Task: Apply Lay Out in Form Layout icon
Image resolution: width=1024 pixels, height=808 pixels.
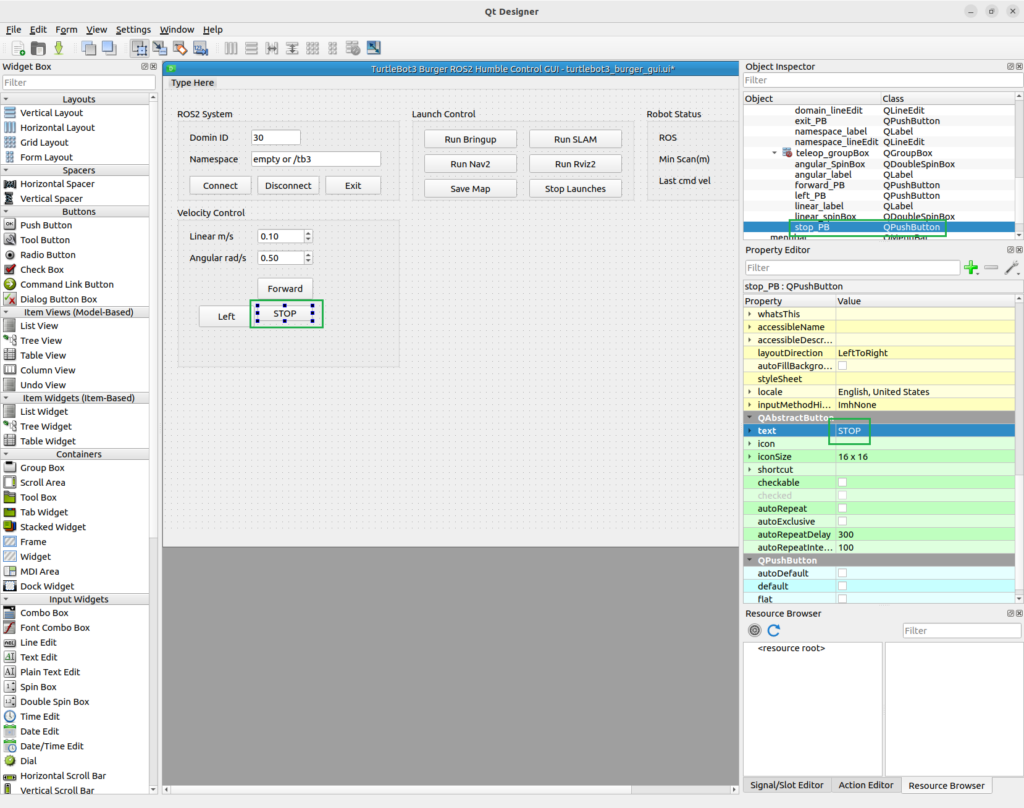Action: click(x=333, y=48)
